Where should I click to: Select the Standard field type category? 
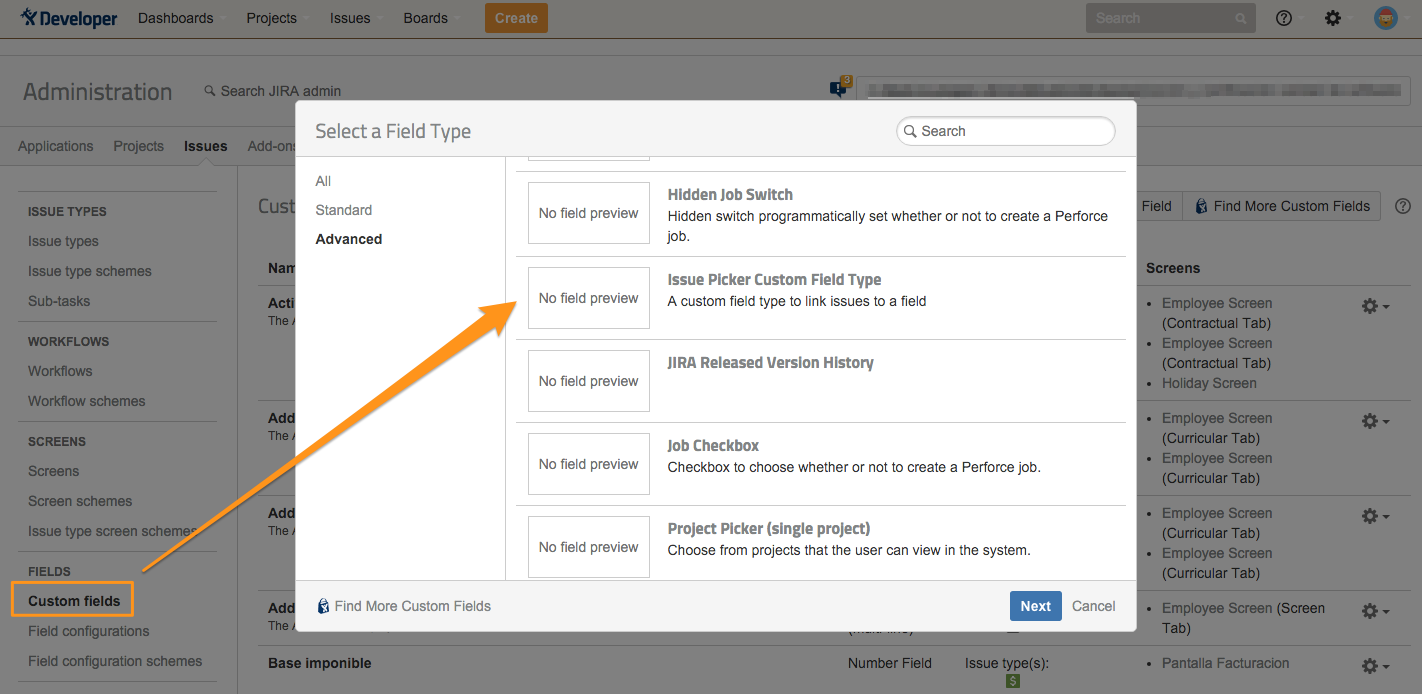coord(344,210)
